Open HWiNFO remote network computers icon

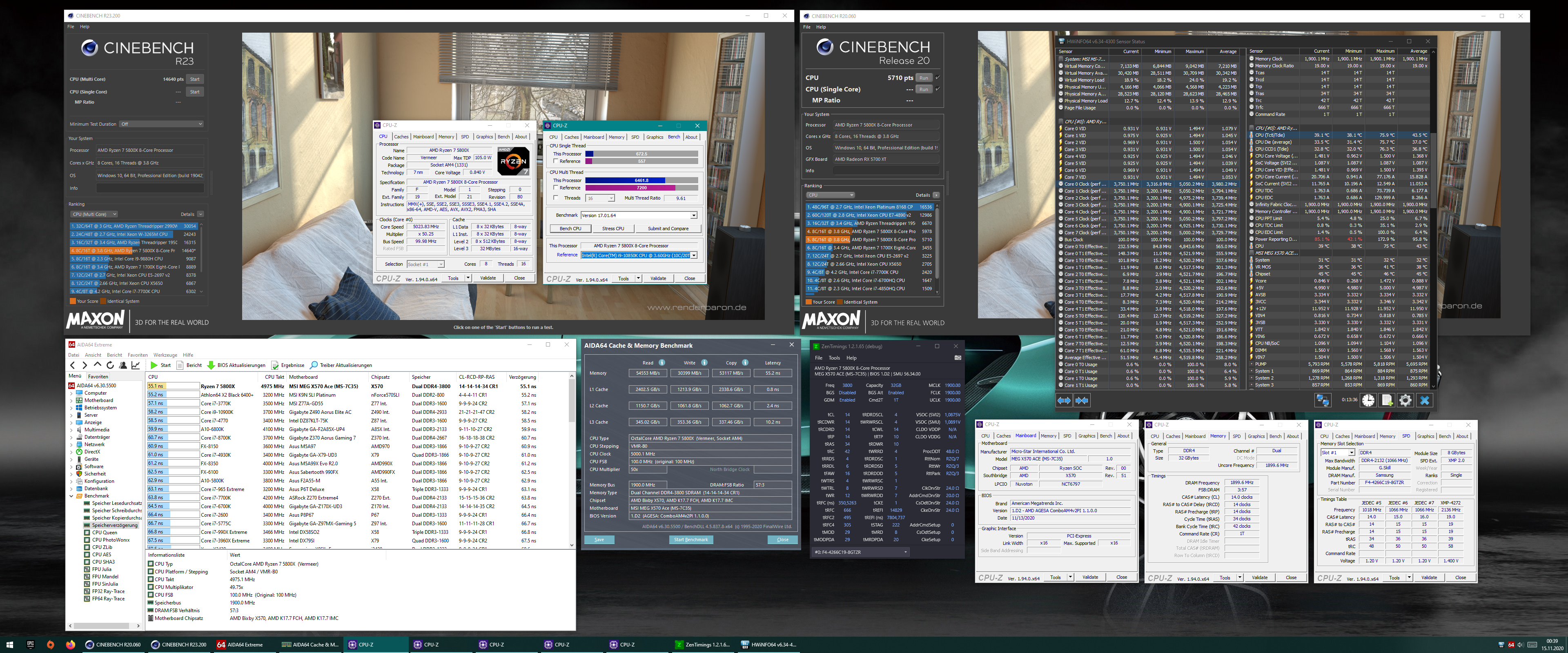pyautogui.click(x=1323, y=400)
